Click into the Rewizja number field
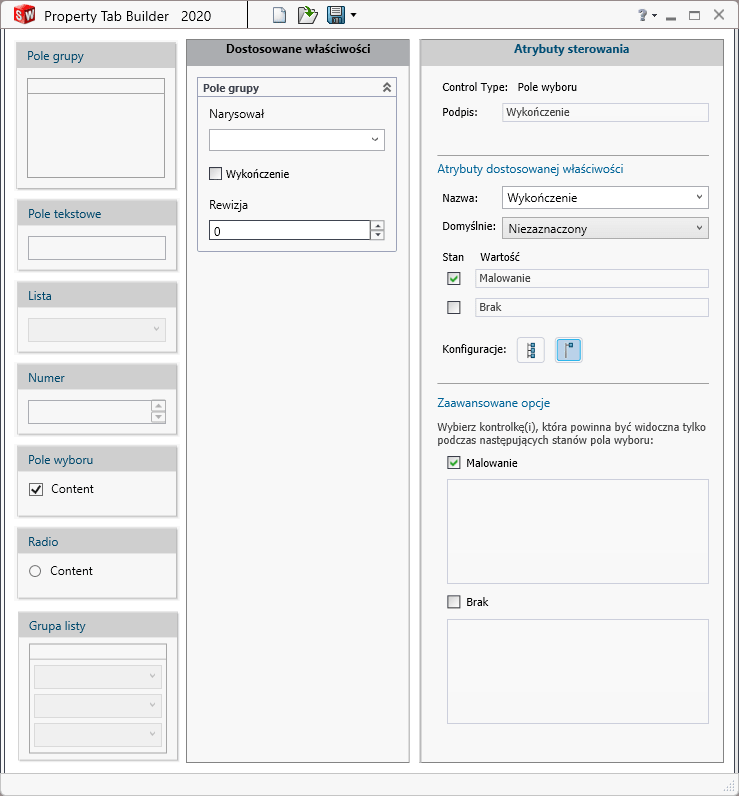739x796 pixels. click(289, 230)
